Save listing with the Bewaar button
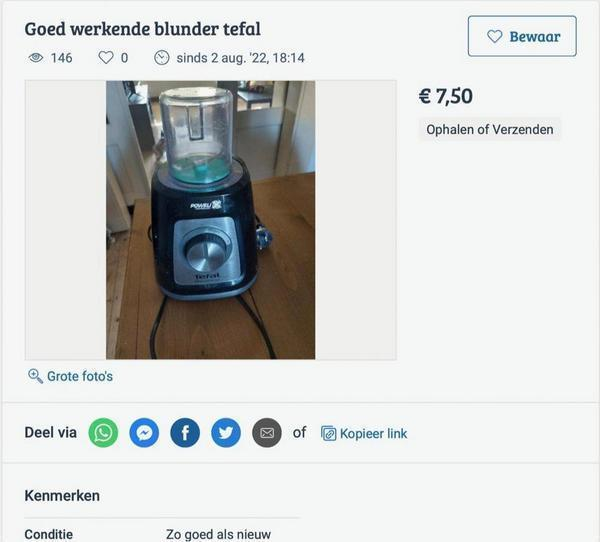This screenshot has width=600, height=542. [522, 36]
